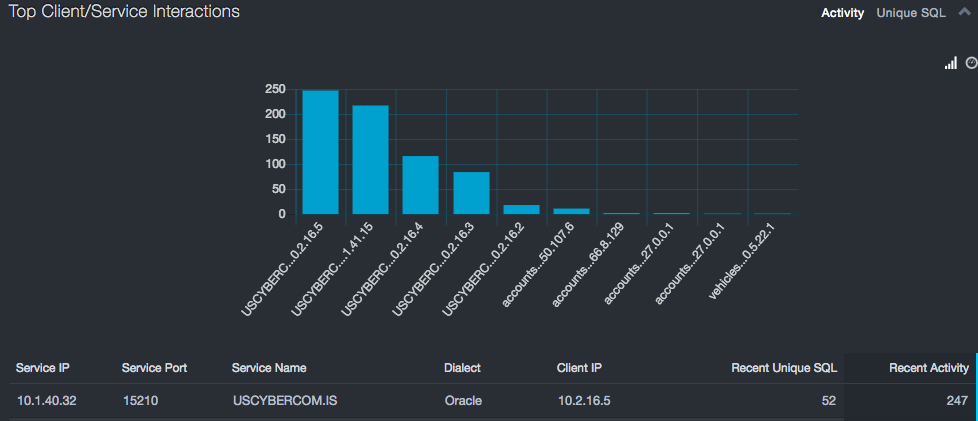The image size is (978, 421).
Task: Open the Unique SQL tab
Action: coord(911,13)
